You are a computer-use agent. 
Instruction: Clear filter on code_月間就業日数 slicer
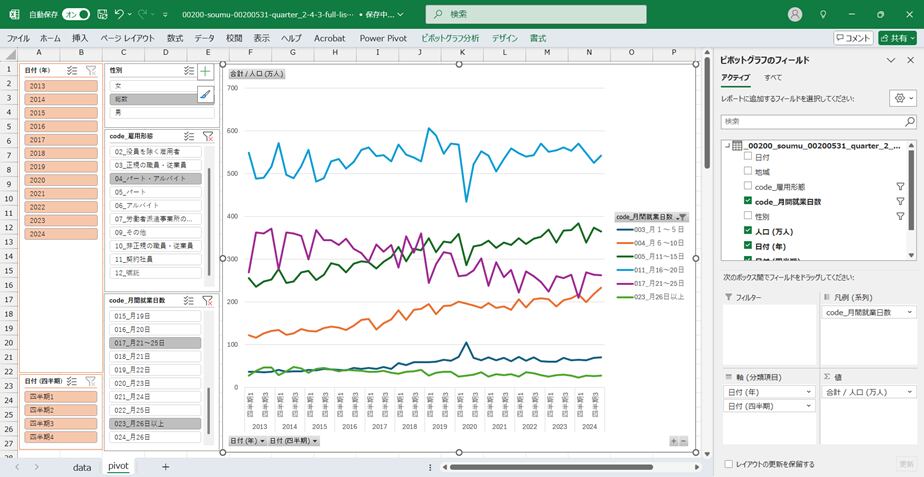point(208,300)
